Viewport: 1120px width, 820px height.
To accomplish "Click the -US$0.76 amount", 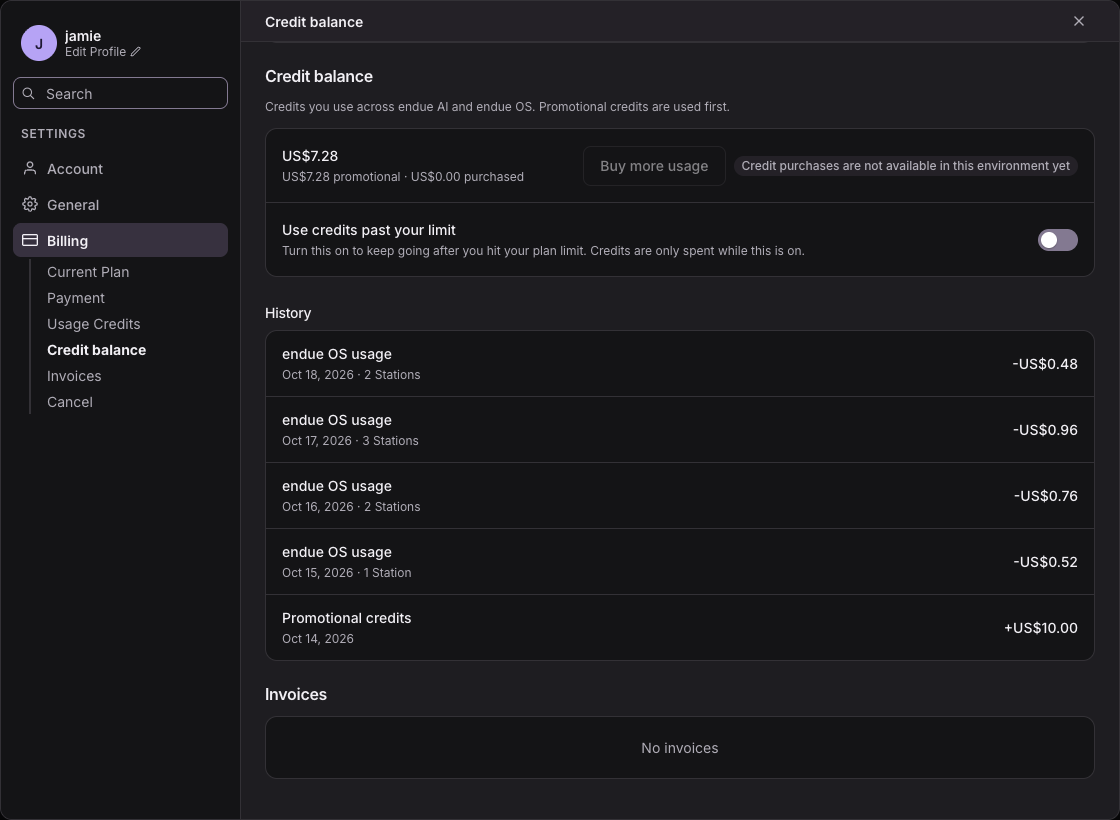I will (x=1046, y=496).
